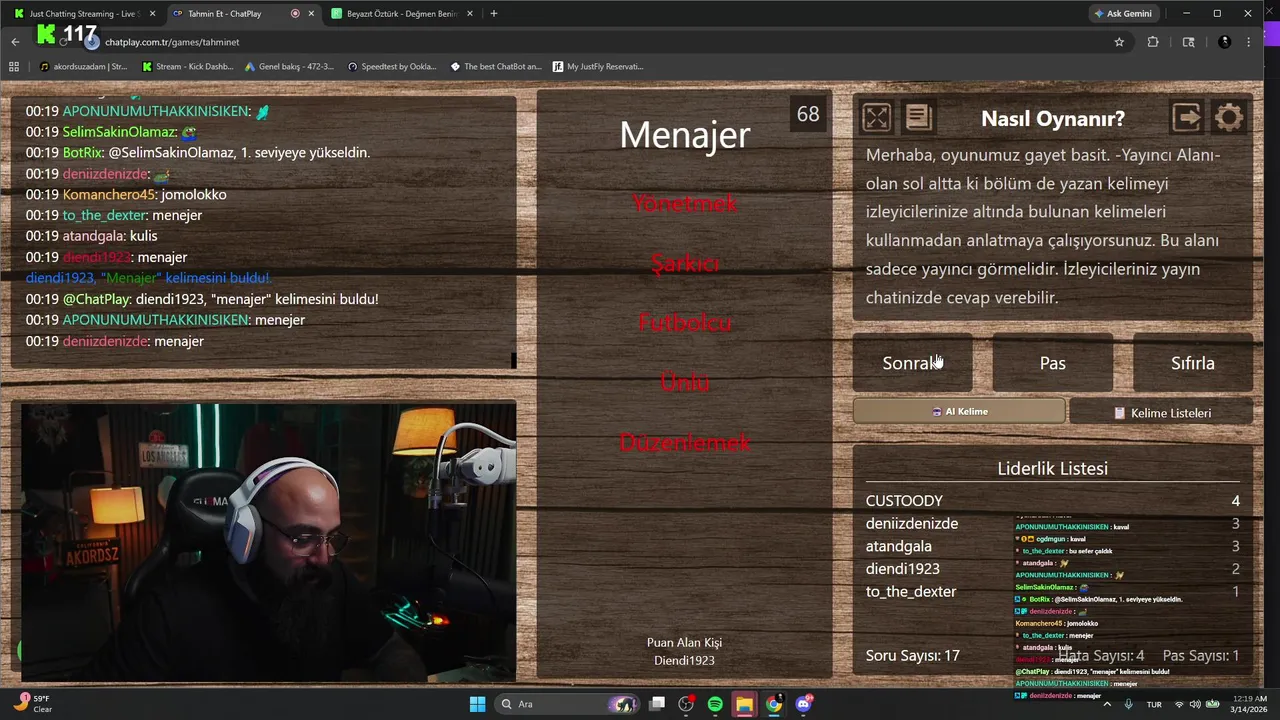This screenshot has width=1280, height=720.
Task: Click the exit arrow icon beside Nasıl Oynanır
Action: (x=1186, y=118)
